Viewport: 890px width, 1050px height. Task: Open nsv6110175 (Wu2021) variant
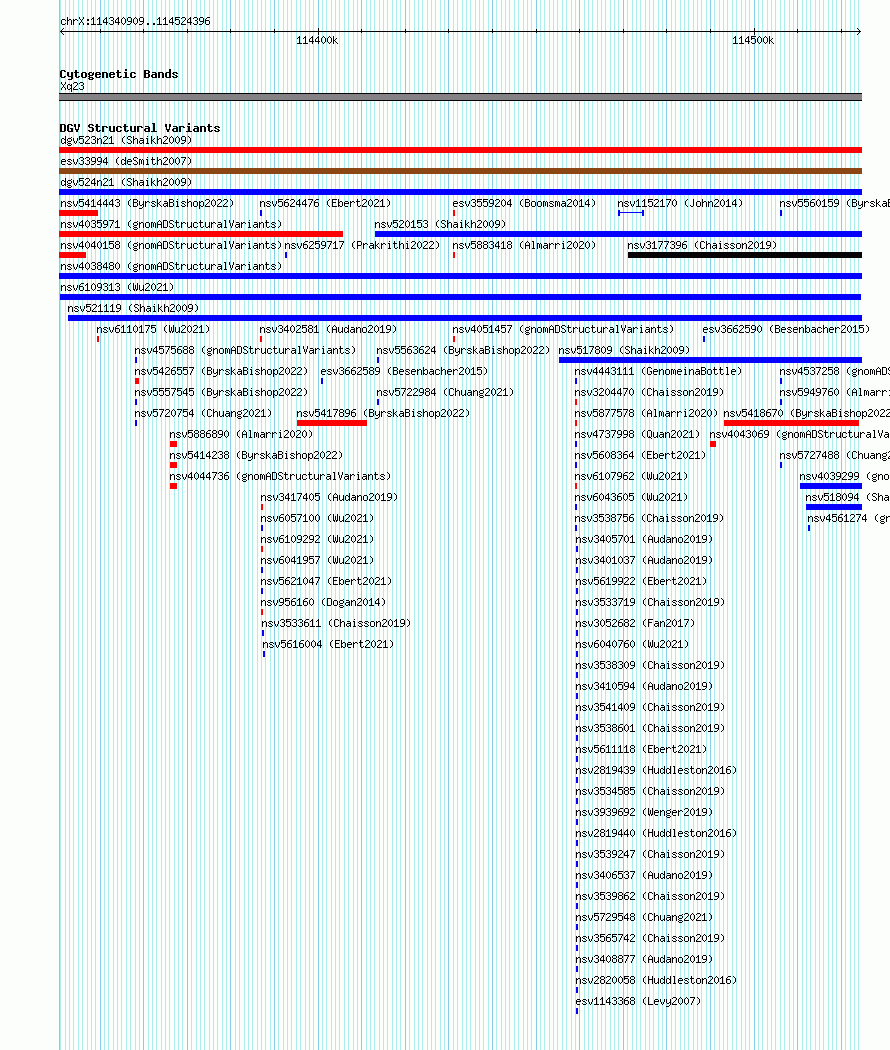click(x=153, y=329)
